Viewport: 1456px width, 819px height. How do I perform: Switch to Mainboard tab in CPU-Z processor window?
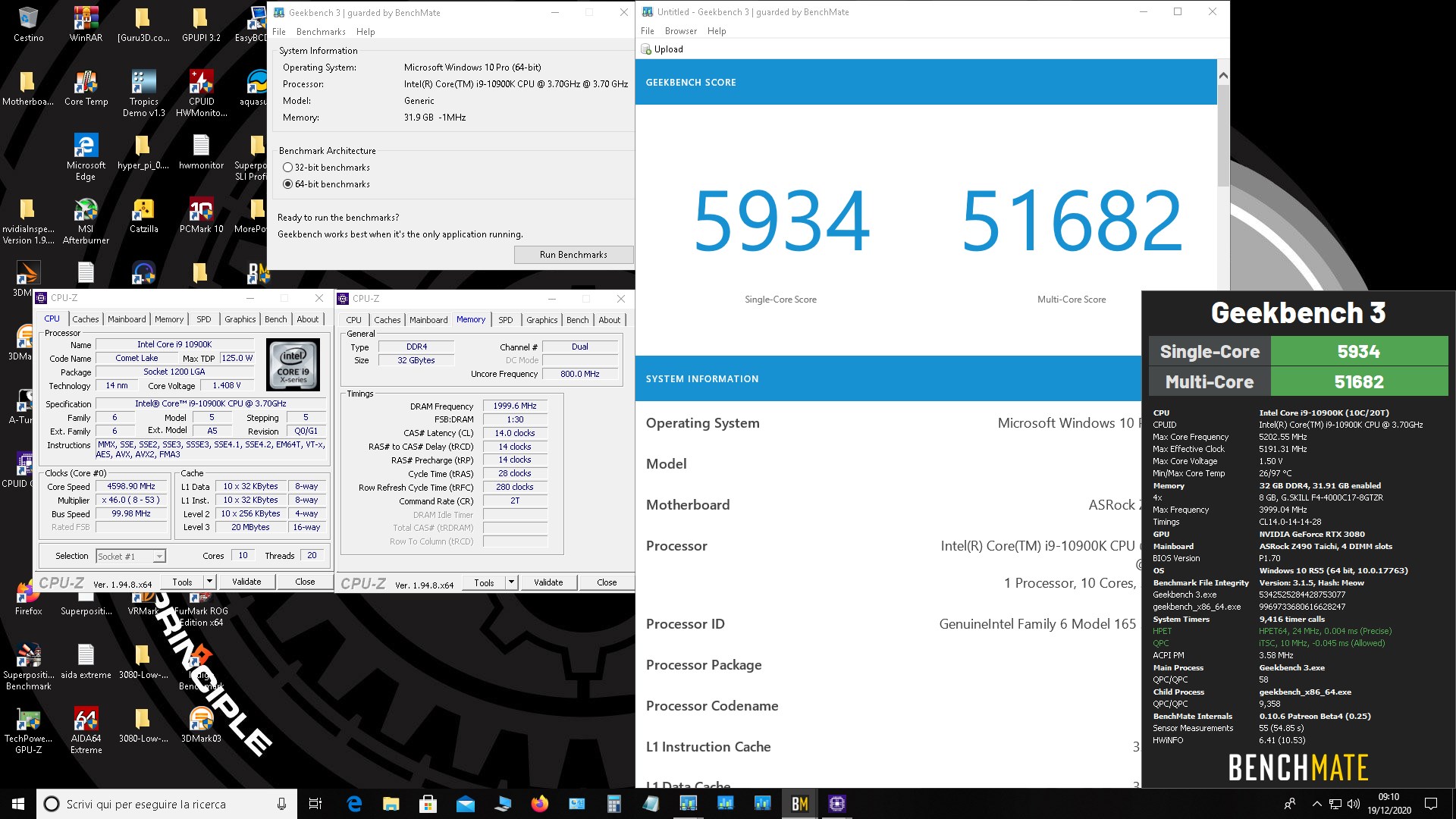[127, 319]
